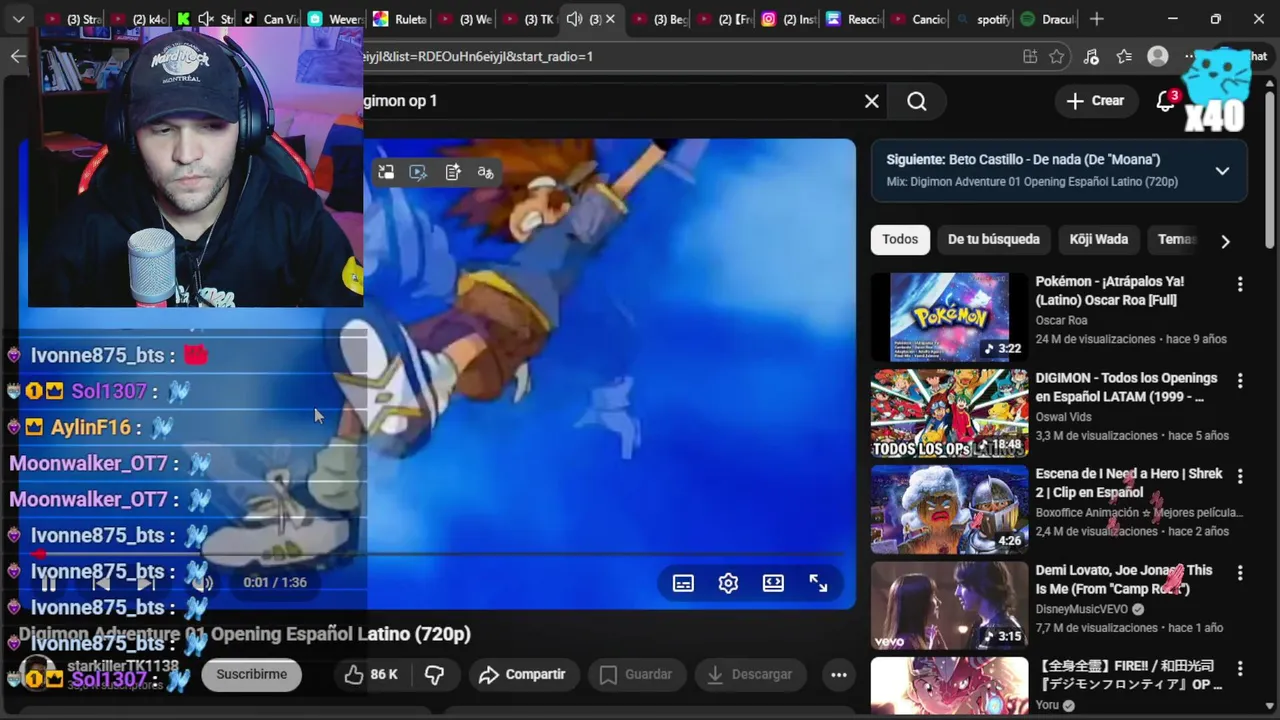Image resolution: width=1280 pixels, height=720 pixels.
Task: Click the notes overlay icon on video
Action: pos(453,172)
